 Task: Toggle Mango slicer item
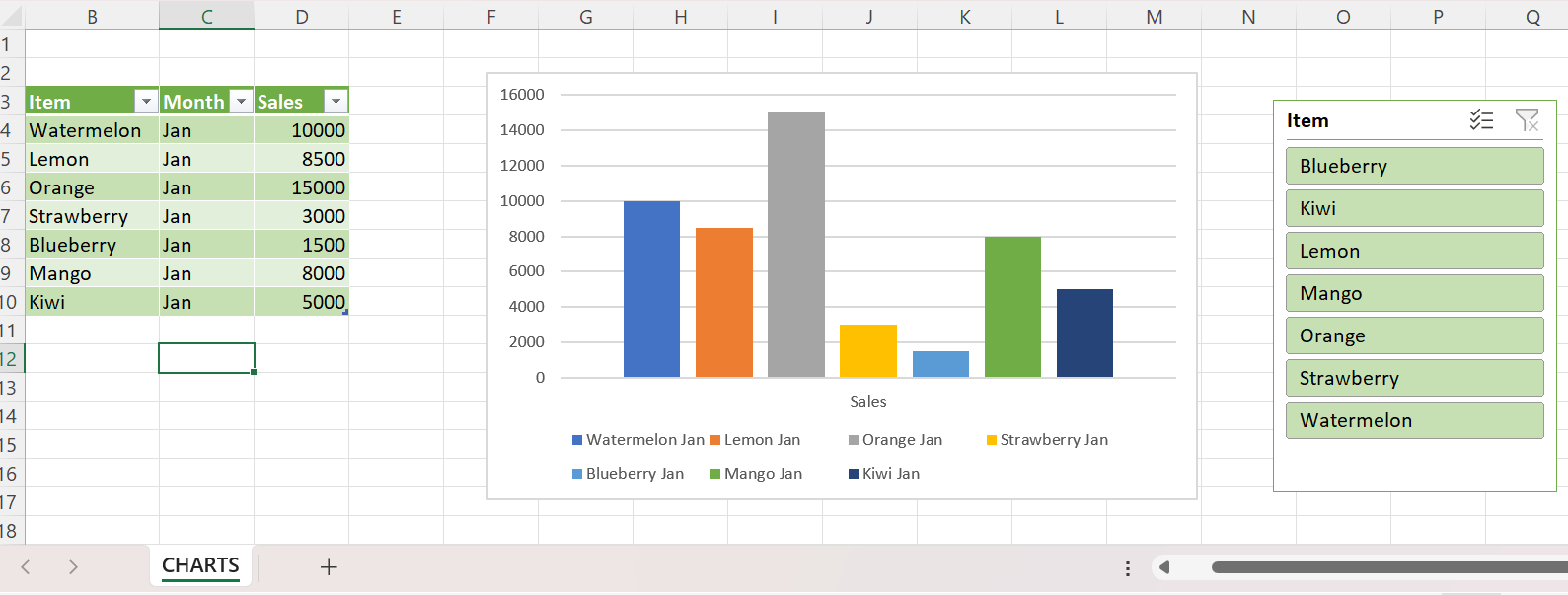pyautogui.click(x=1414, y=293)
